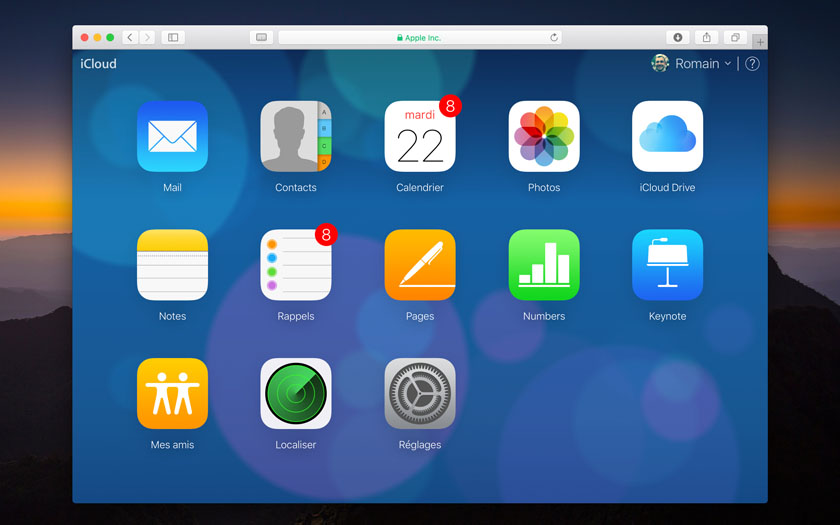Click the Notes label text
840x525 pixels.
172,316
